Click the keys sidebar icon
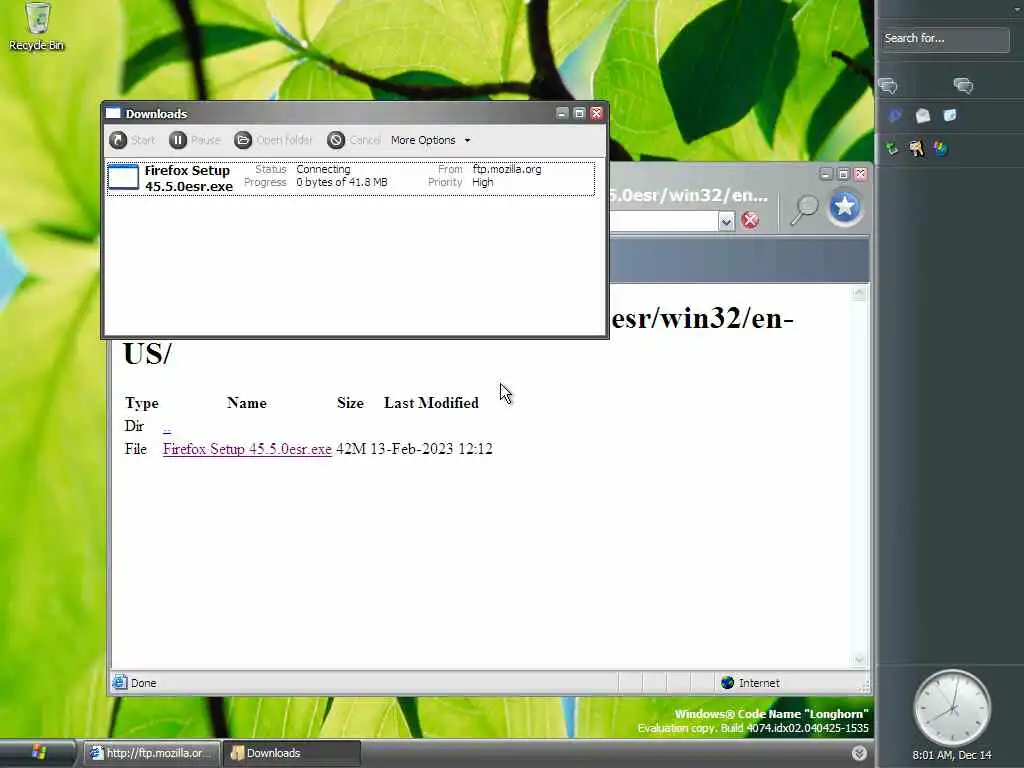Image resolution: width=1024 pixels, height=768 pixels. [x=917, y=148]
